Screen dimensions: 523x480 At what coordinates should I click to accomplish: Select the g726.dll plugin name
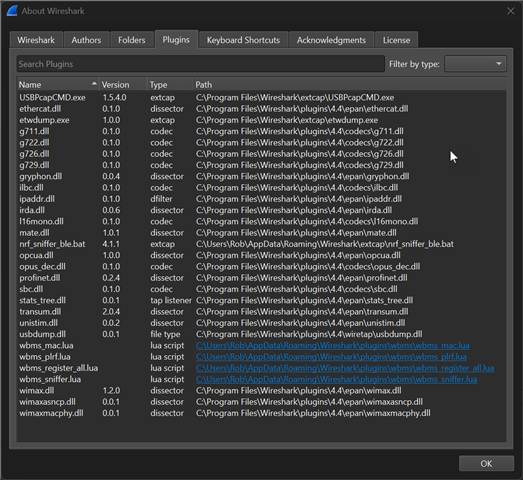pos(34,154)
